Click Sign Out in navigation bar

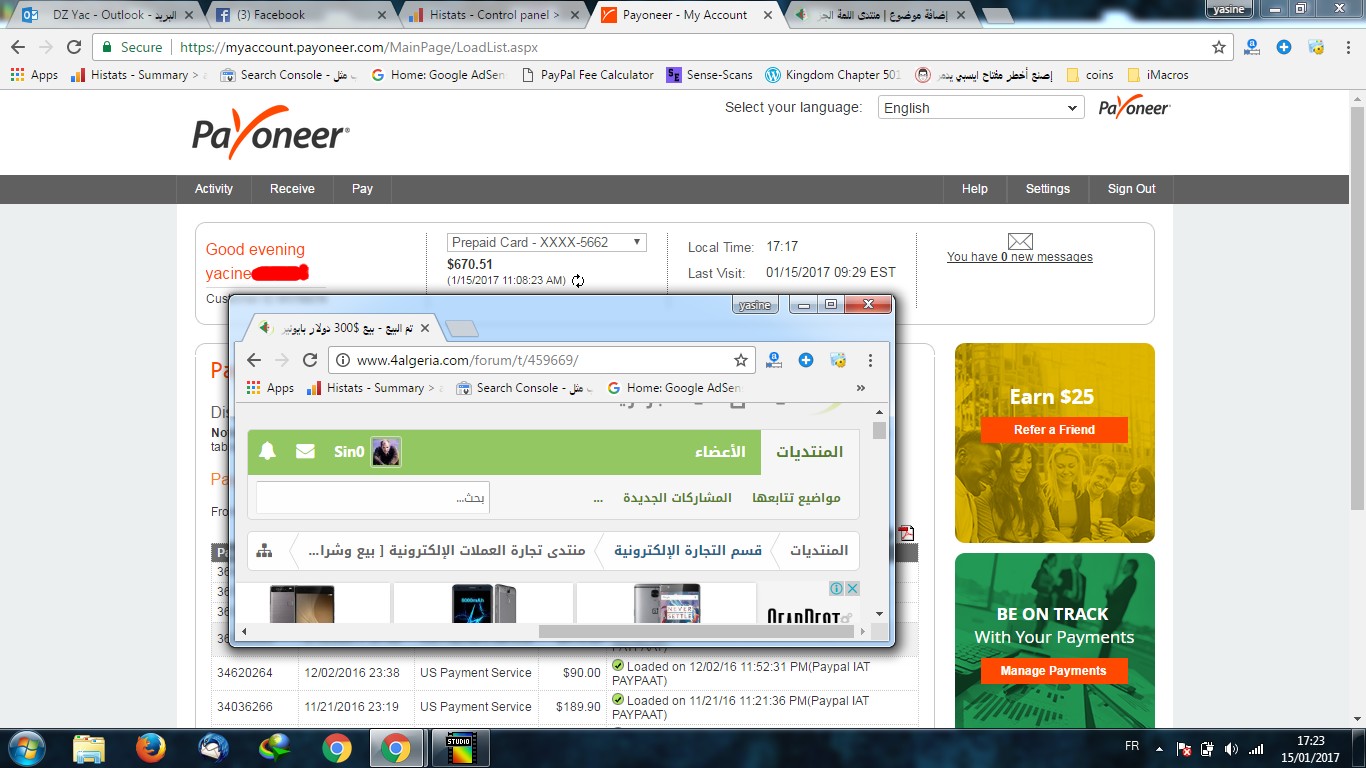pos(1131,189)
